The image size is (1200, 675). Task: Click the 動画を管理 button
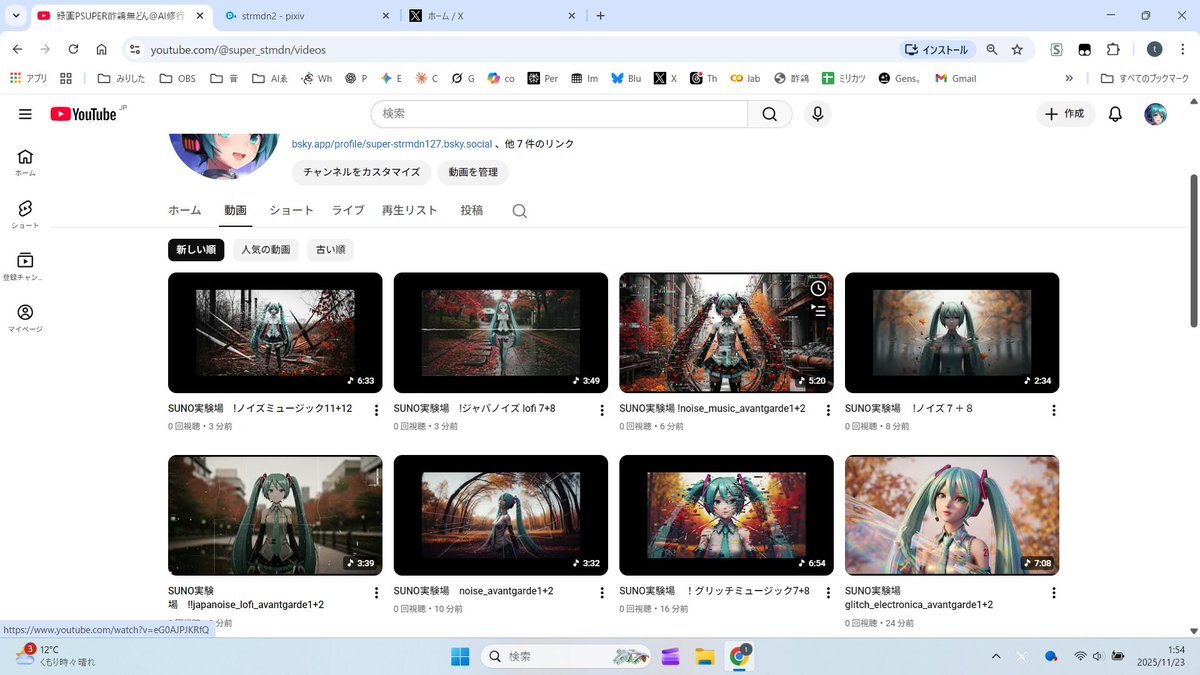[x=473, y=172]
